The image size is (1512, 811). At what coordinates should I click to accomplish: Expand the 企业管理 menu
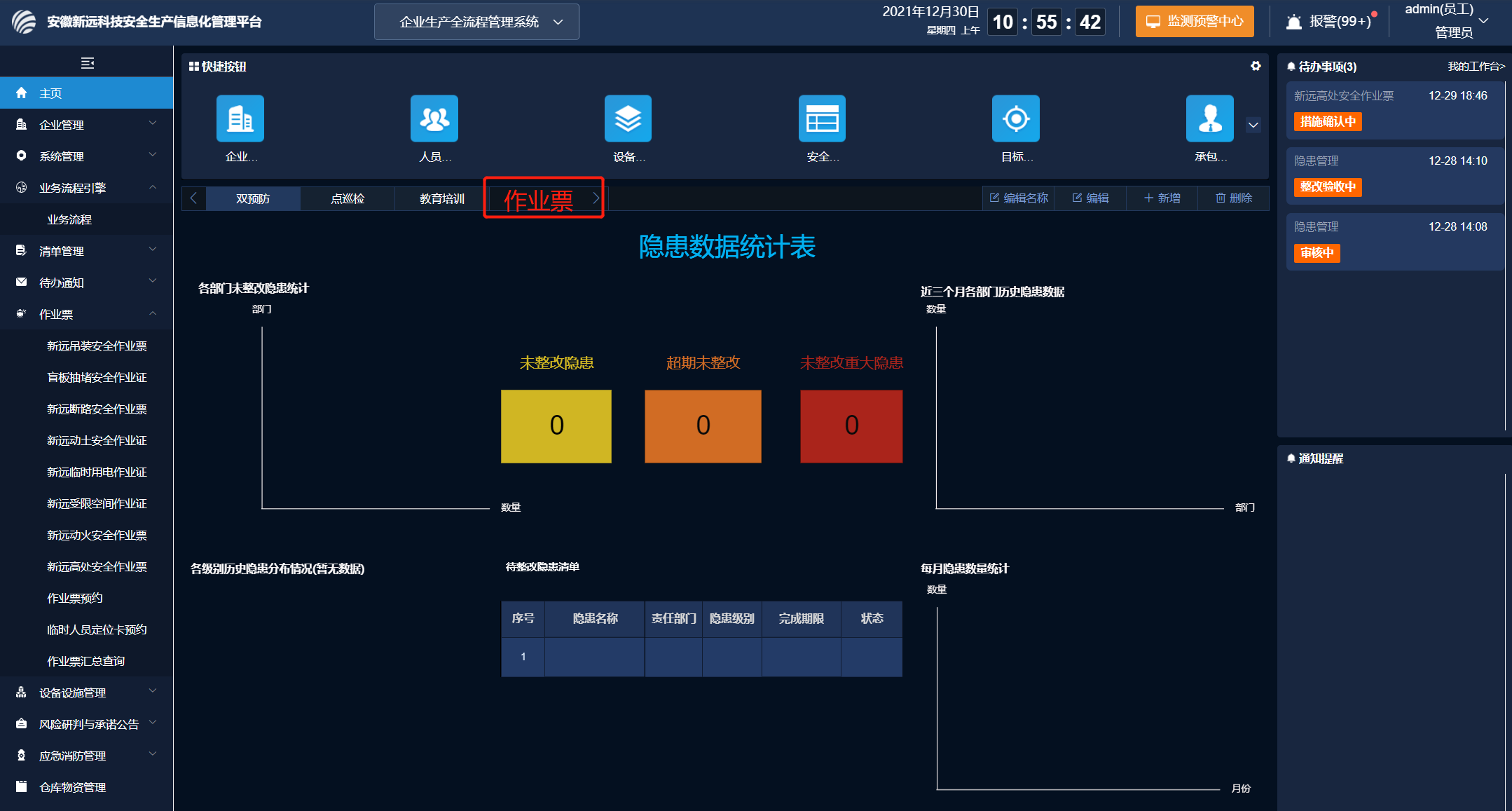click(152, 123)
